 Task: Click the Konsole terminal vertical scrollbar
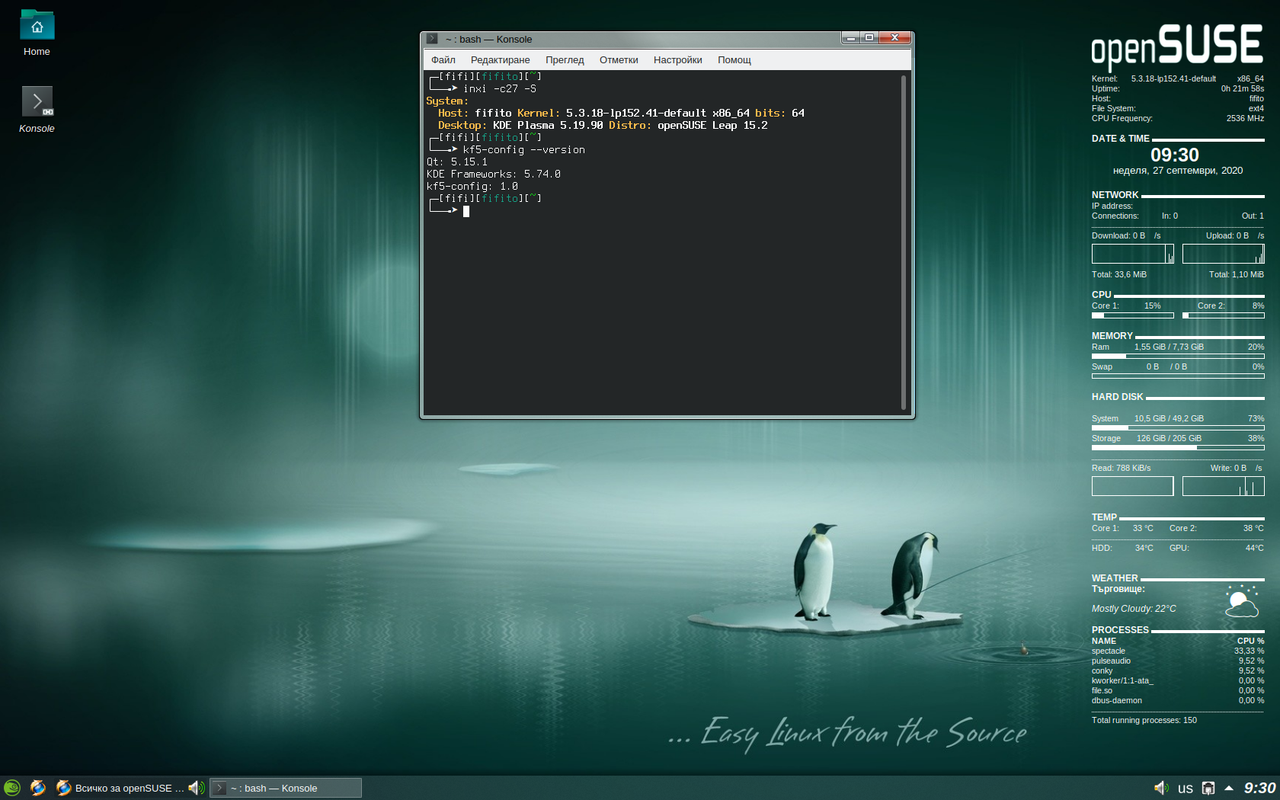[904, 242]
